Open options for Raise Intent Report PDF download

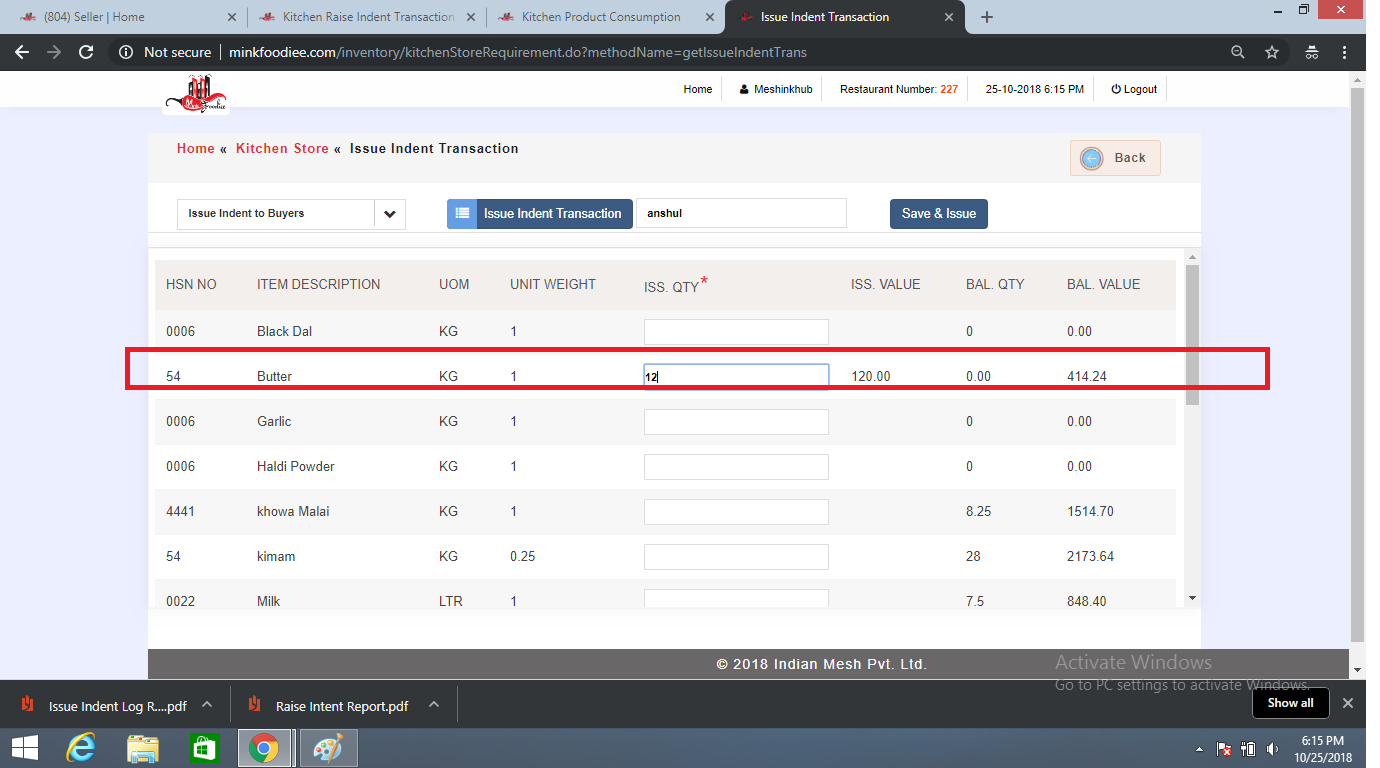pyautogui.click(x=434, y=704)
